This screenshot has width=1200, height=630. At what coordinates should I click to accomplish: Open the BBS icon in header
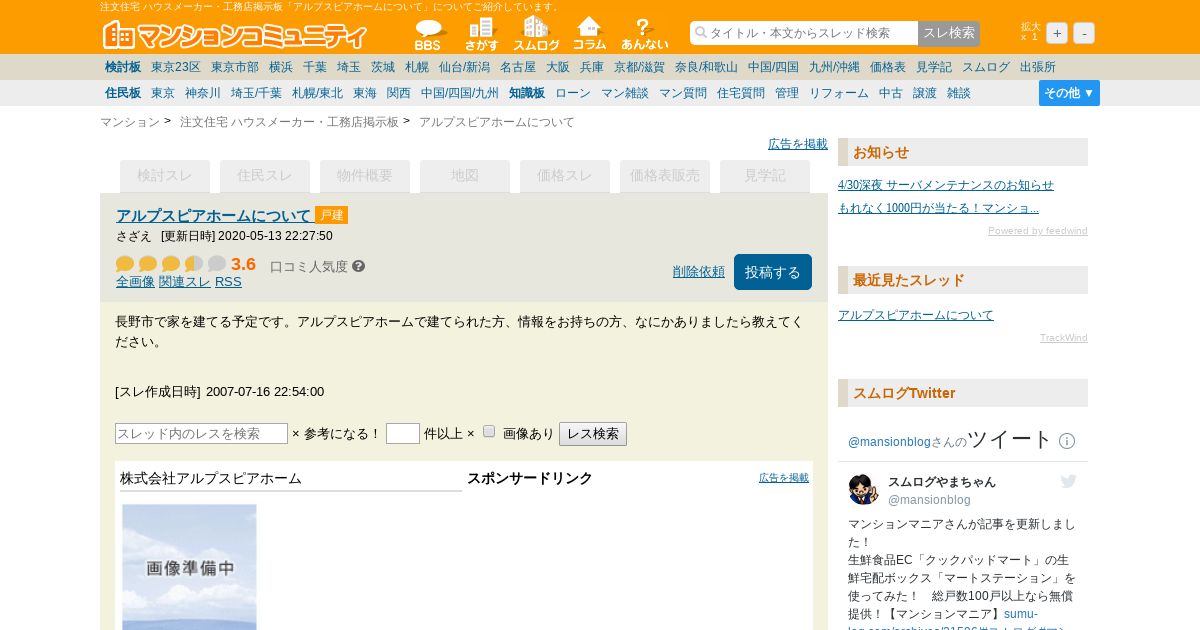click(x=430, y=34)
